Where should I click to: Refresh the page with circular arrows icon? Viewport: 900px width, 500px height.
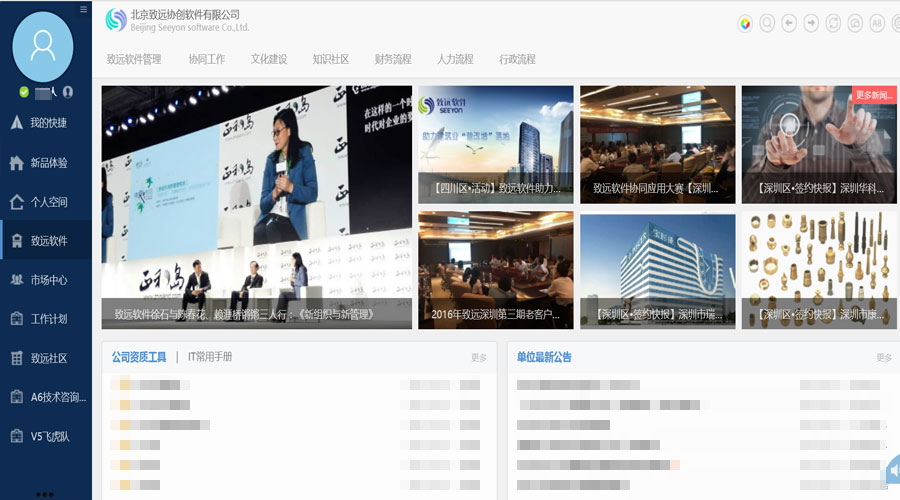[833, 24]
